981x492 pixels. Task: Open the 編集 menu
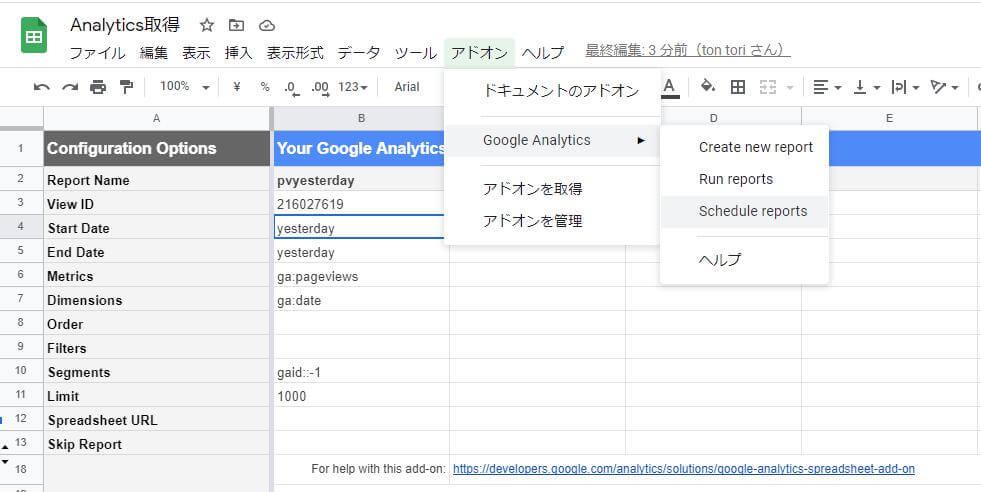pyautogui.click(x=154, y=53)
